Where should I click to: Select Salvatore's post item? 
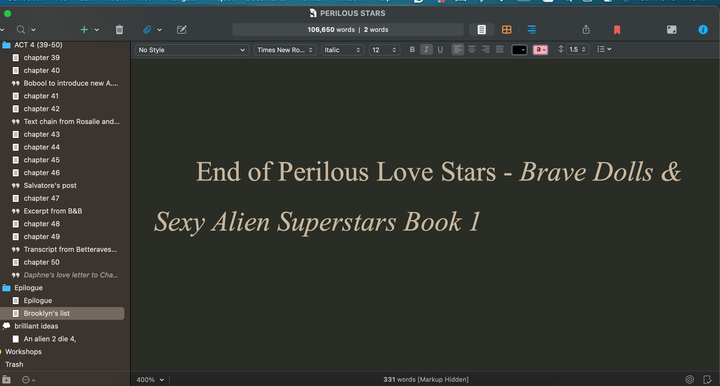click(x=50, y=185)
